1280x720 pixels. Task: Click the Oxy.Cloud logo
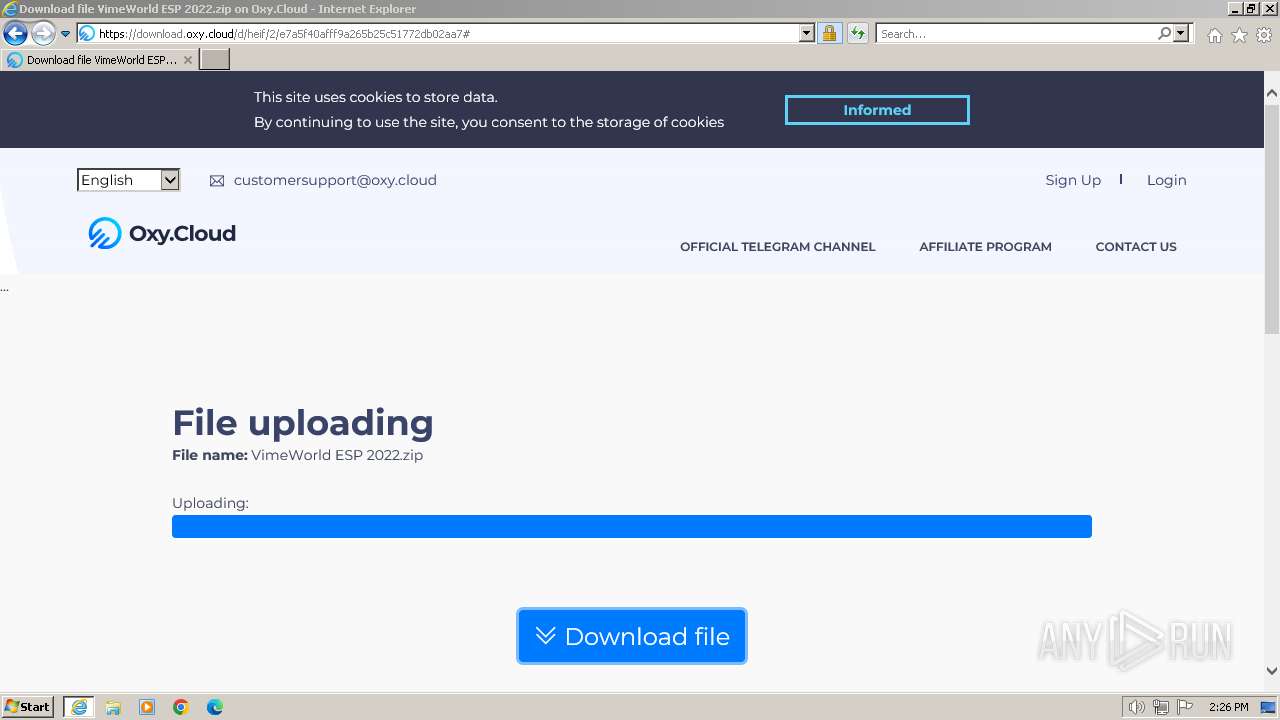(x=162, y=233)
